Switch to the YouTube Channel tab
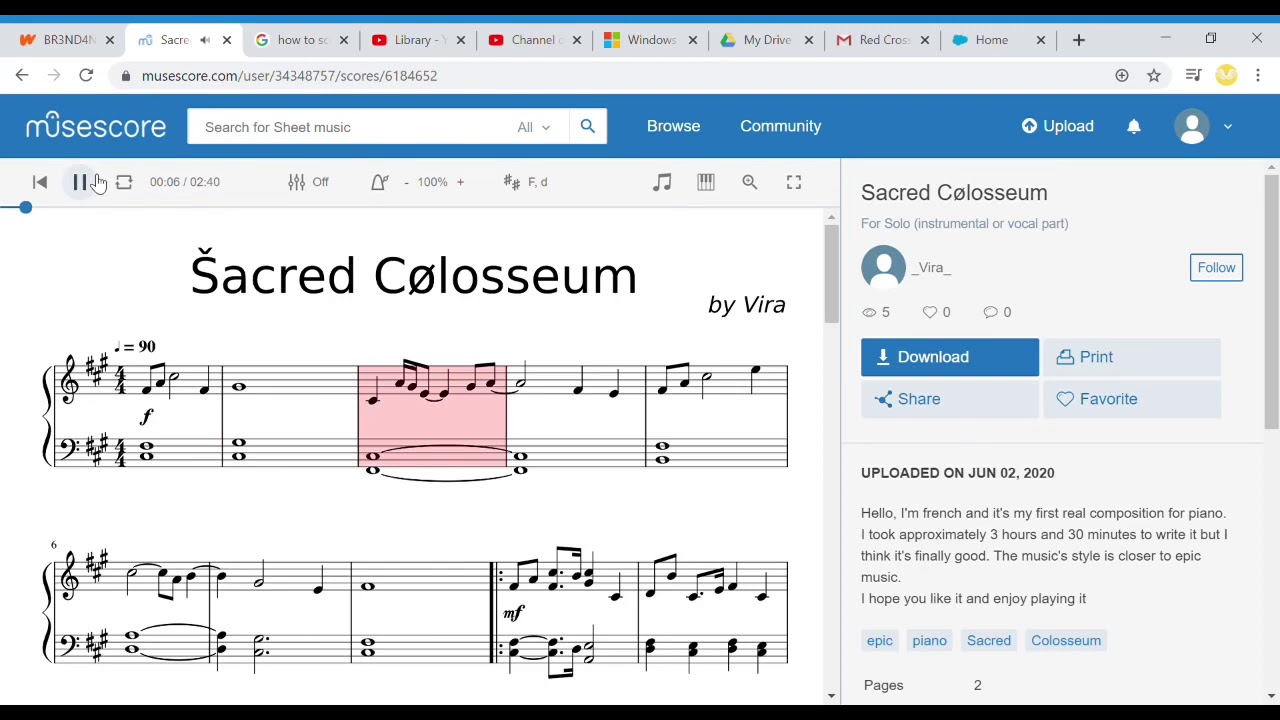Viewport: 1280px width, 720px height. point(535,40)
